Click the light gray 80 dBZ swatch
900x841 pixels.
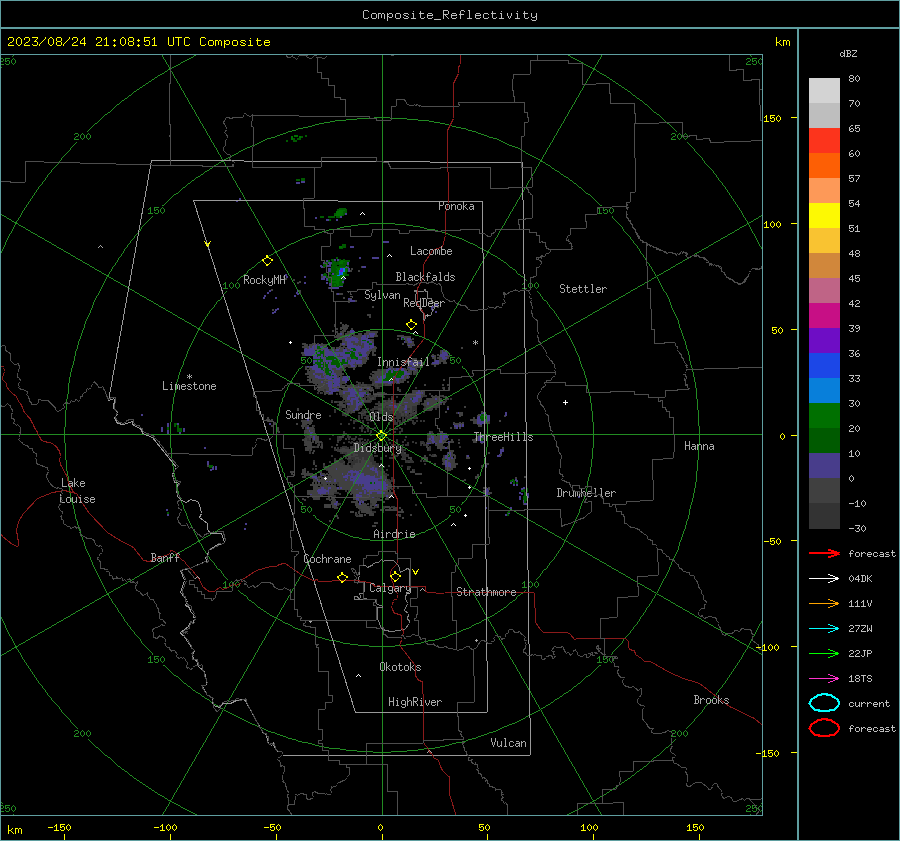pyautogui.click(x=824, y=90)
